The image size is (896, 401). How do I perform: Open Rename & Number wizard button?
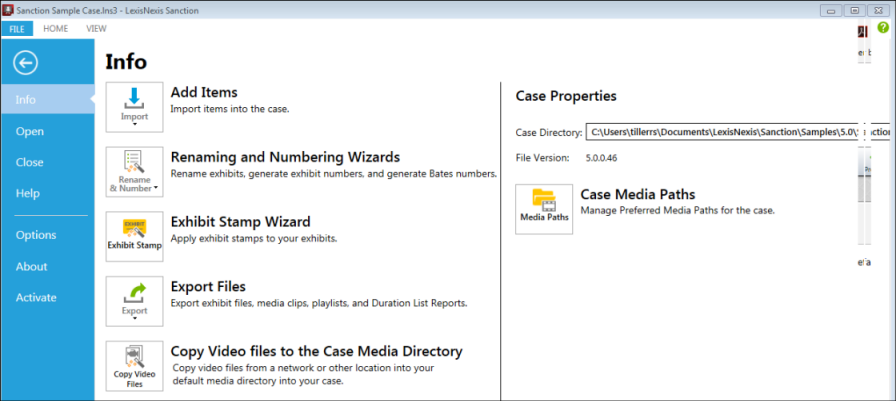(x=134, y=172)
